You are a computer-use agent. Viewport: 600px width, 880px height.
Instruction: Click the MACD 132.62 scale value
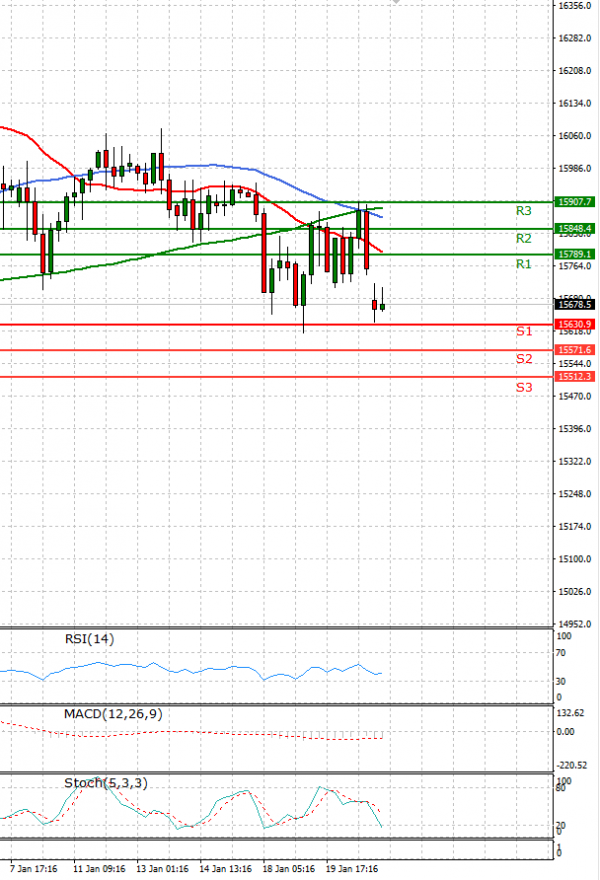571,713
